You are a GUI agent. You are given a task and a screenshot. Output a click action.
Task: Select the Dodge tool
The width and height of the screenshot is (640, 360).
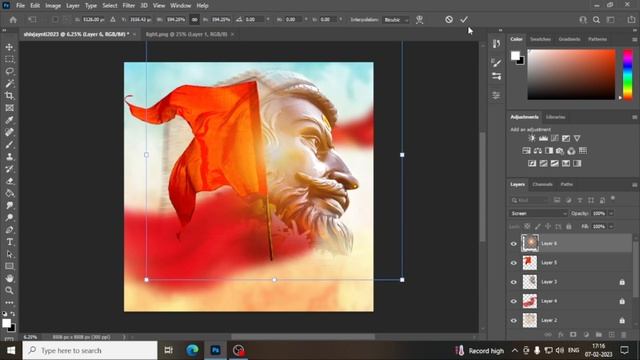[9, 218]
